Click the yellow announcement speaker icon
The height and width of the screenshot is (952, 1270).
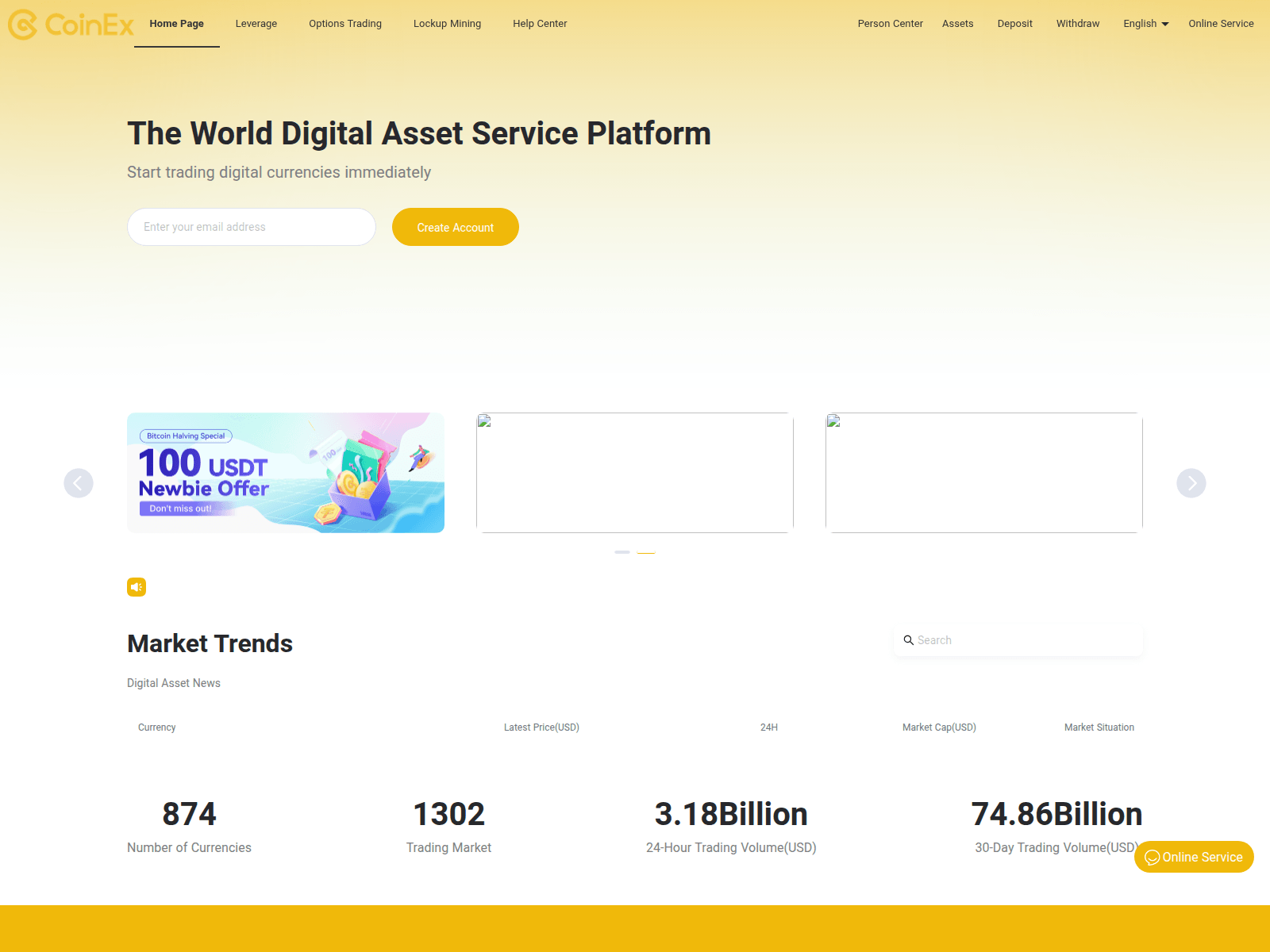(x=137, y=587)
